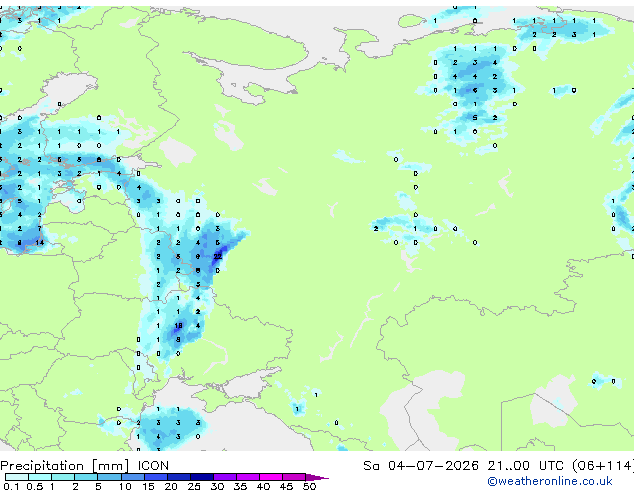Click the legend label '25'
Viewport: 634px width, 490px height.
pyautogui.click(x=194, y=486)
